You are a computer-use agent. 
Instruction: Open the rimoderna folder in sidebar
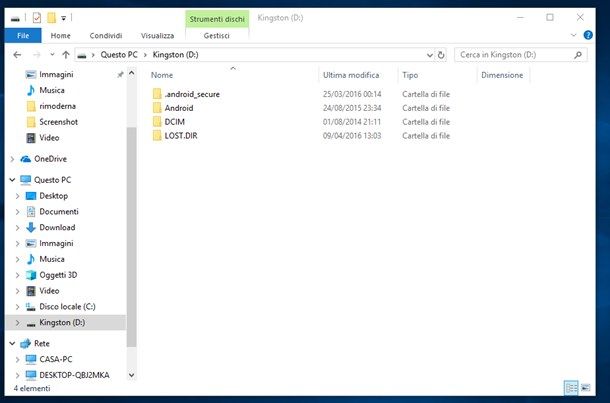[x=57, y=106]
